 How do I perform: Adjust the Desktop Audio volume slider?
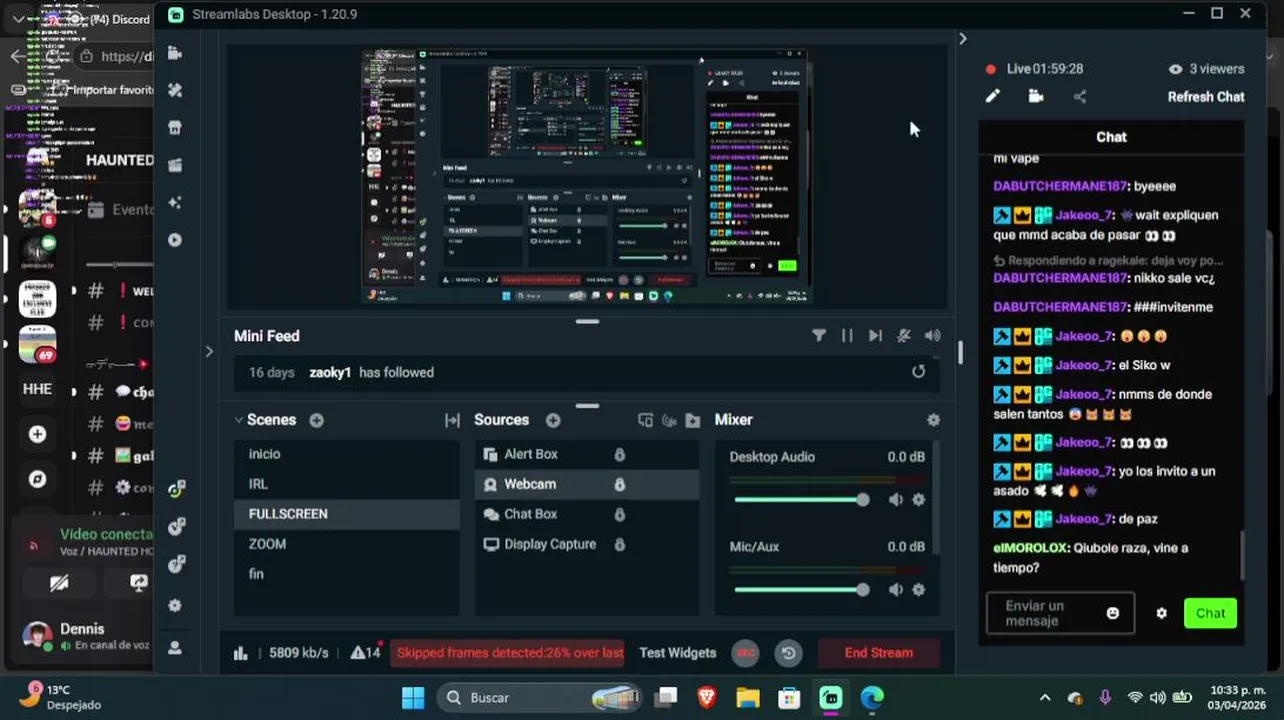[x=801, y=500]
